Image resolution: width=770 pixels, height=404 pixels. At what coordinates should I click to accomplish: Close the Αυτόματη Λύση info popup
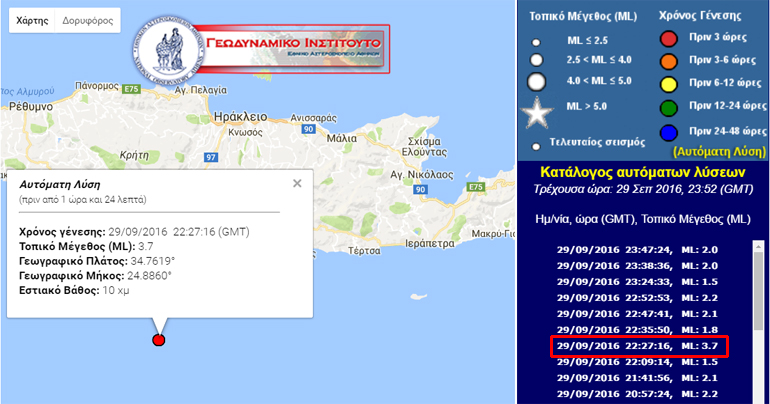click(x=297, y=183)
